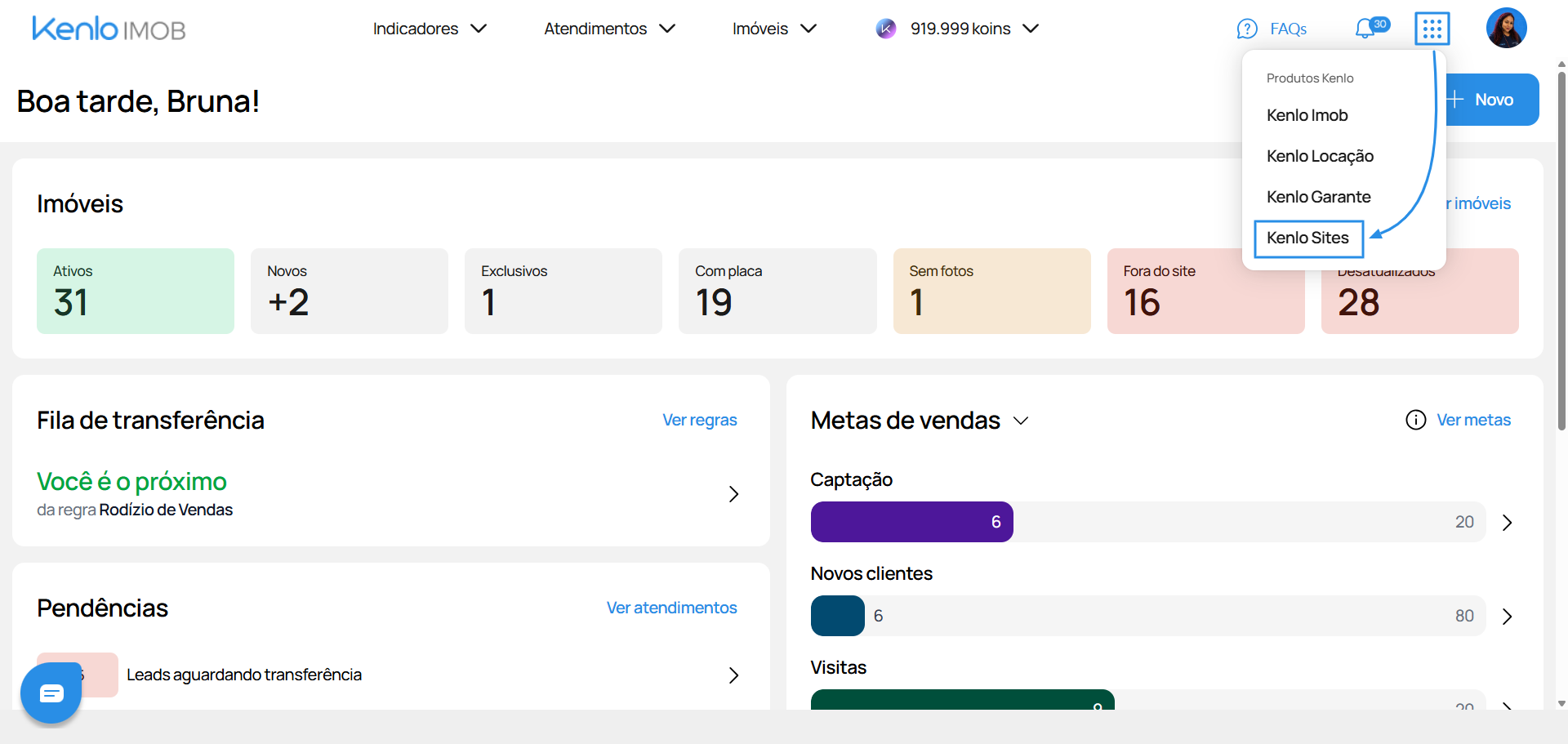Select Kenlo Sites from products menu
The image size is (1568, 744).
point(1307,238)
